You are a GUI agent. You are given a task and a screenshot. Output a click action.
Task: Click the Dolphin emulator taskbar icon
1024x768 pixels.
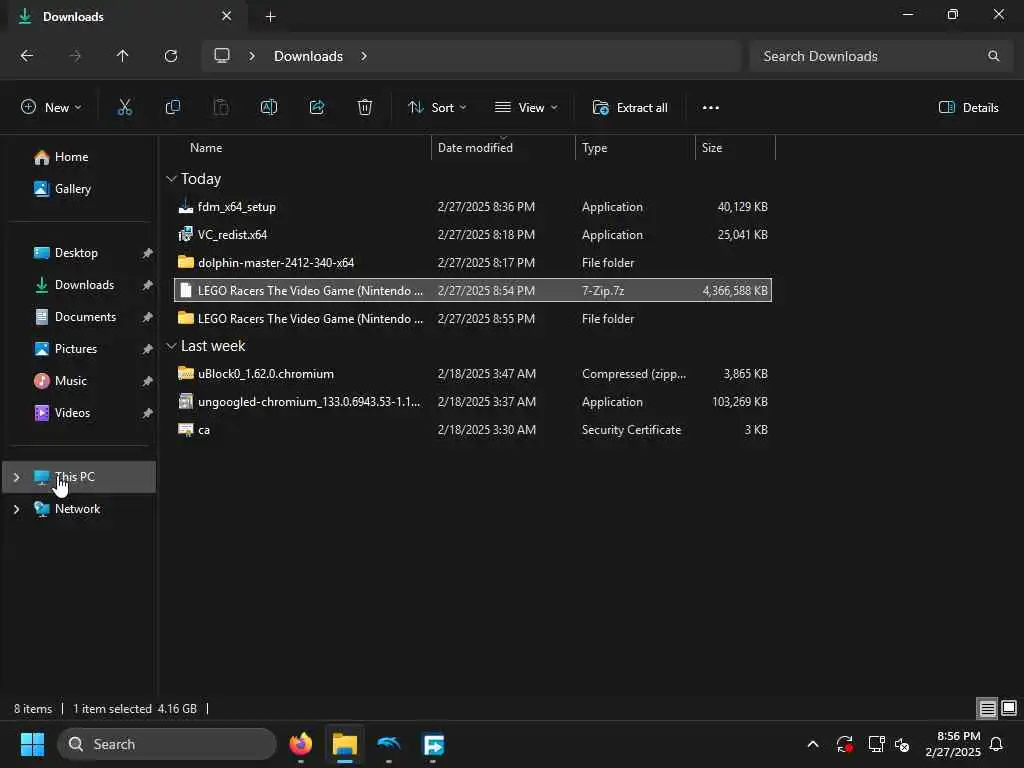pos(389,744)
